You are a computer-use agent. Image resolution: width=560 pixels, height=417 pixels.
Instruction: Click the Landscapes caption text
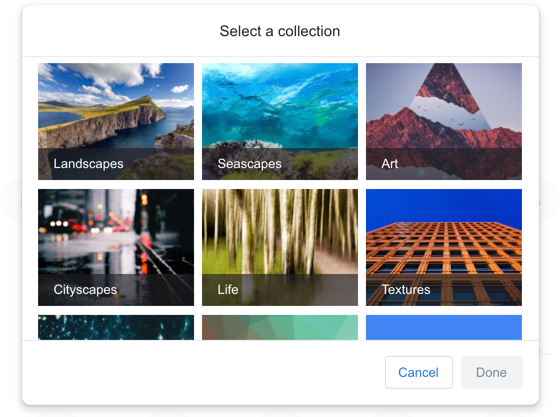tap(88, 164)
